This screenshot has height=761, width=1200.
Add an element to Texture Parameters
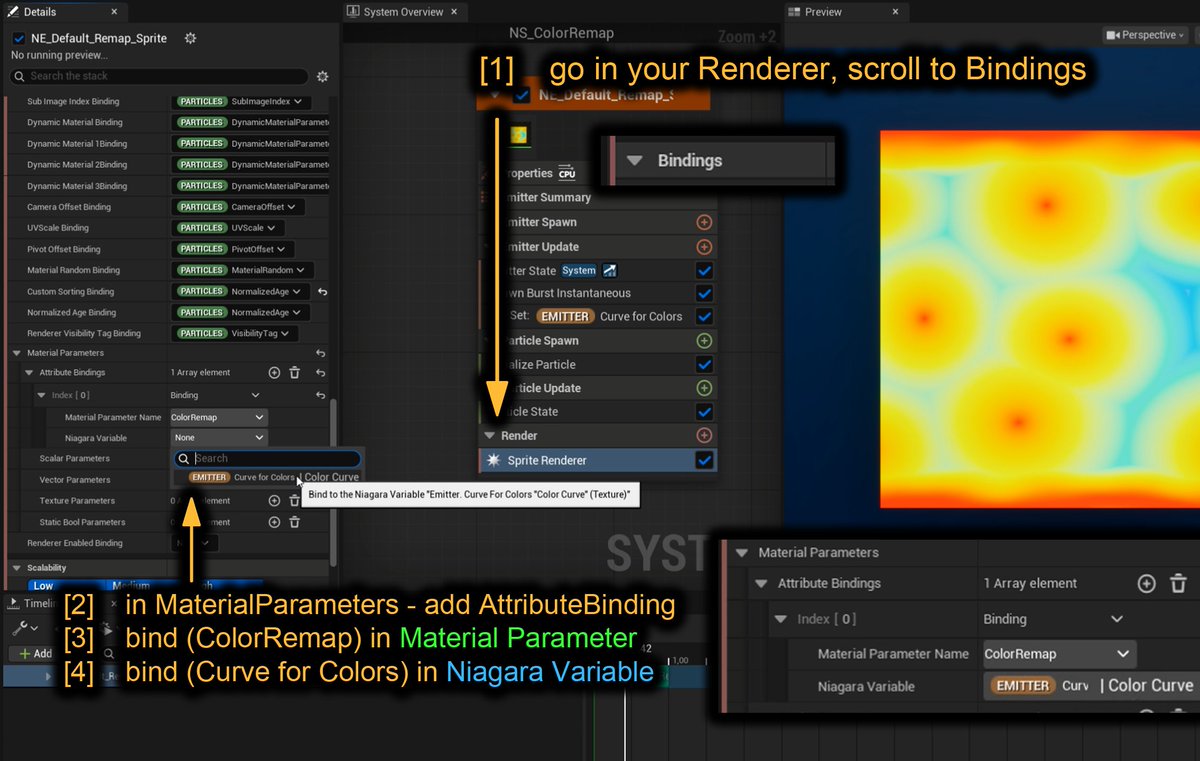click(x=274, y=500)
